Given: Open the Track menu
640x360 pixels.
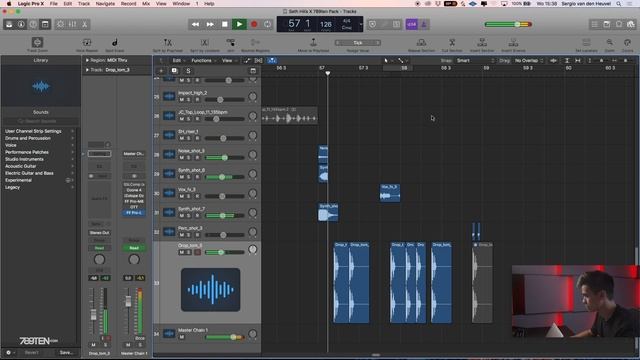Looking at the screenshot, I should [x=84, y=4].
